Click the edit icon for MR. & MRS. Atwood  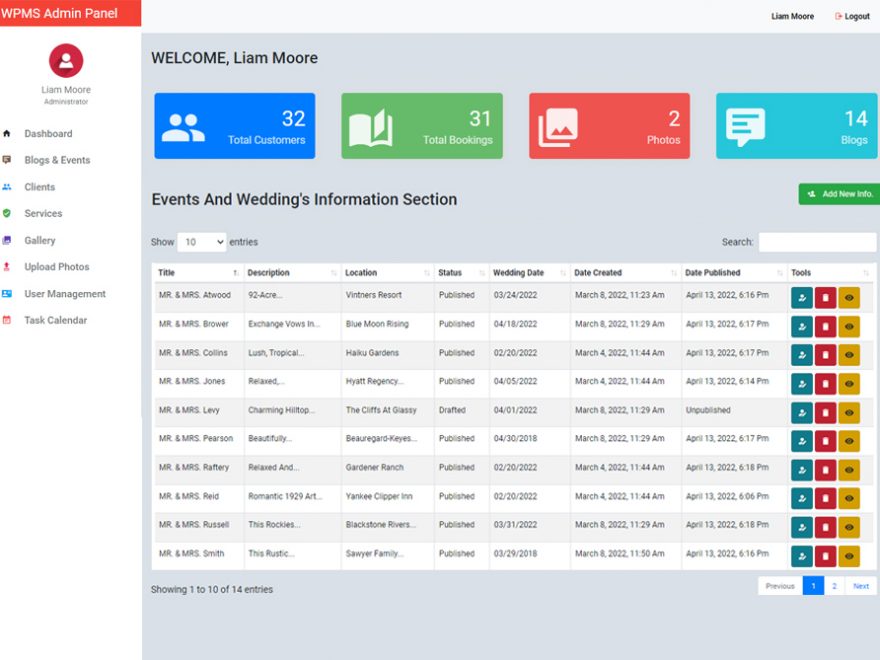coord(800,296)
